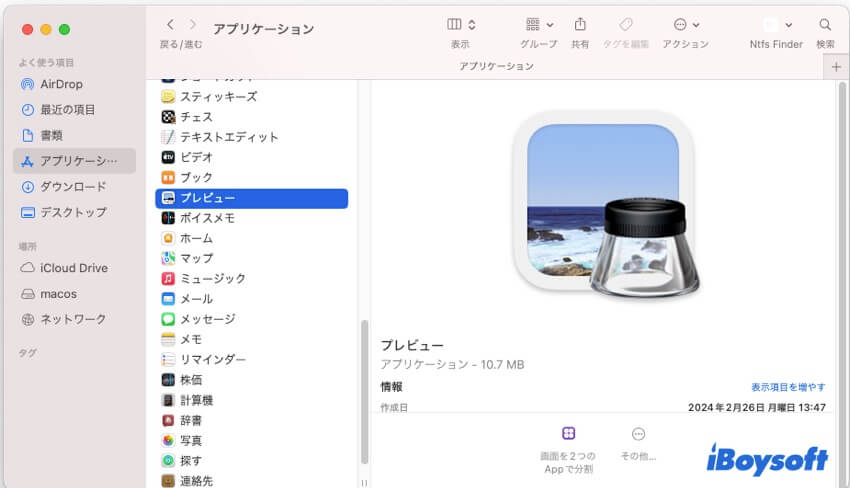Select アプリケーション in the sidebar
The image size is (850, 488).
[x=75, y=161]
